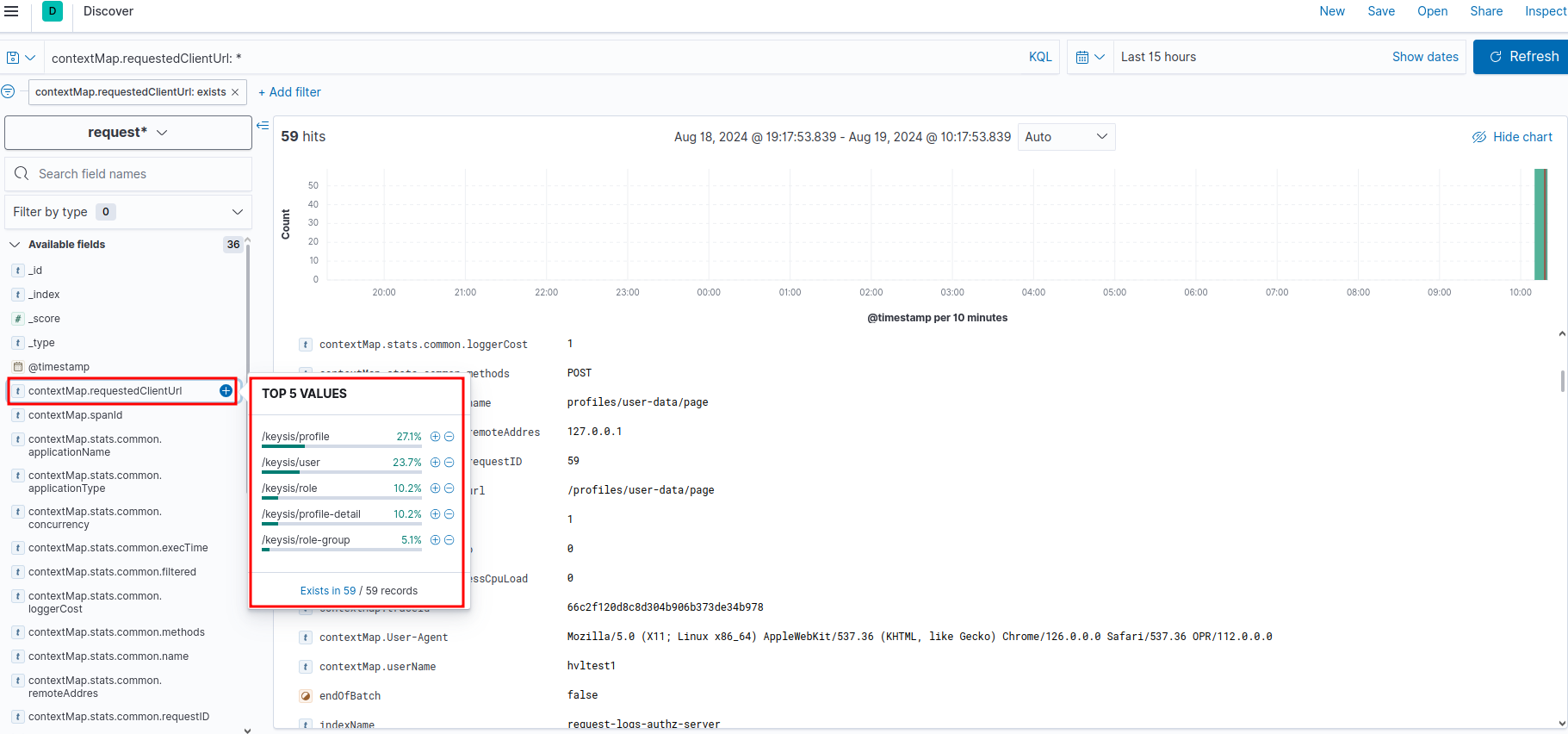Remove the contextMap.requestedClientUrl exists filter
The height and width of the screenshot is (734, 1568).
235,92
